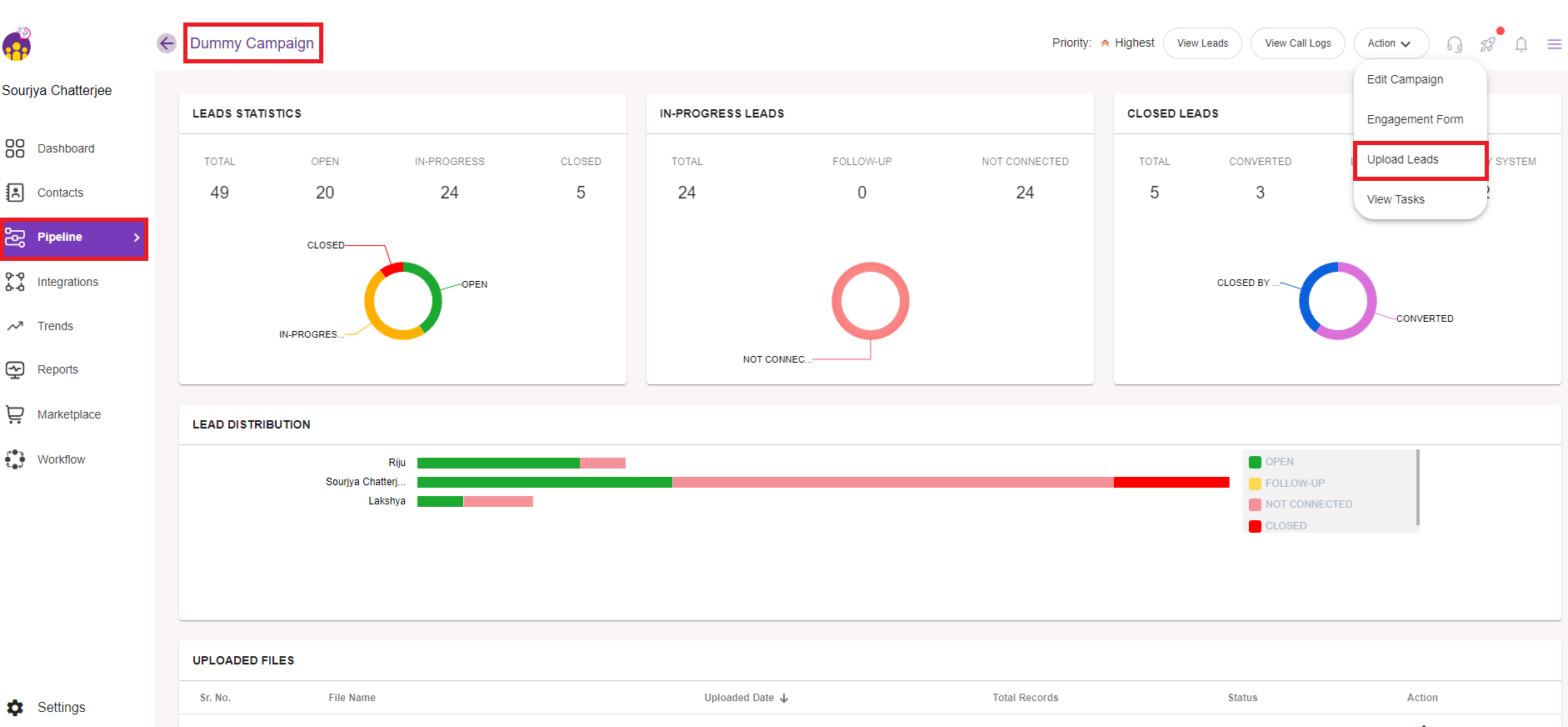The height and width of the screenshot is (727, 1568).
Task: Open the notifications bell
Action: coord(1521,44)
